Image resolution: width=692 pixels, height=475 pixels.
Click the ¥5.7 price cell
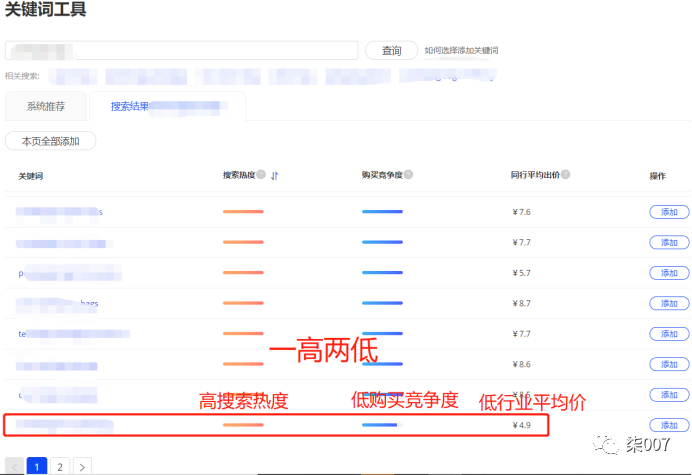coord(521,273)
